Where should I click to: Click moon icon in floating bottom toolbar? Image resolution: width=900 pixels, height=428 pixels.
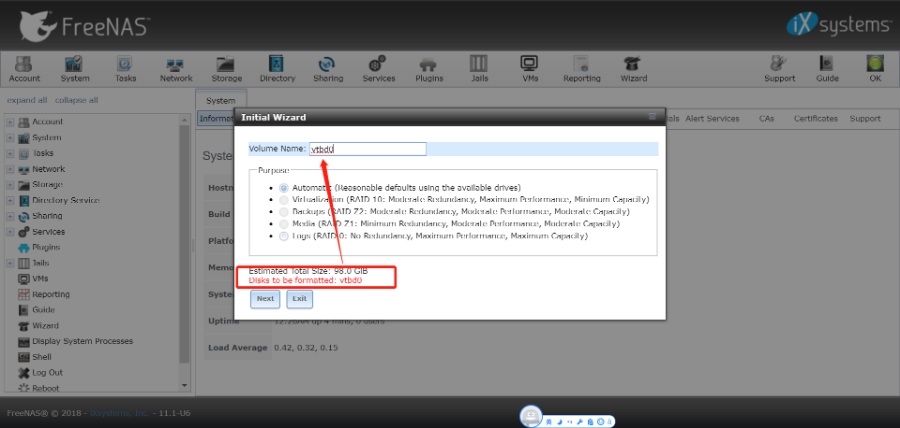click(559, 422)
